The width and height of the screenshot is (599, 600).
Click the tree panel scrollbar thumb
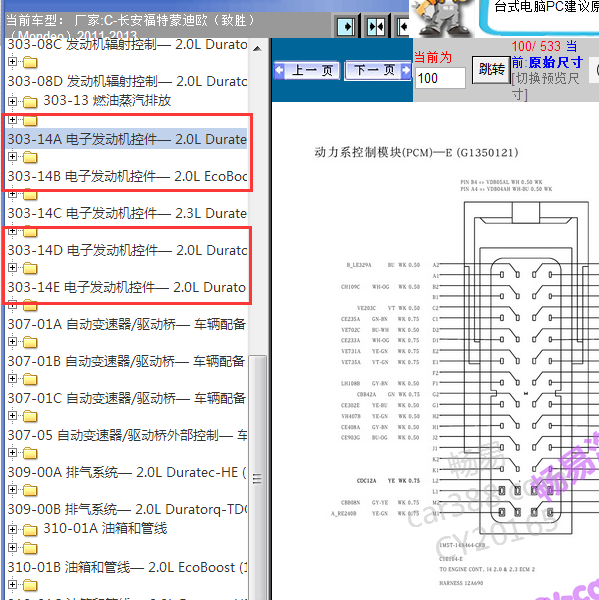(258, 478)
